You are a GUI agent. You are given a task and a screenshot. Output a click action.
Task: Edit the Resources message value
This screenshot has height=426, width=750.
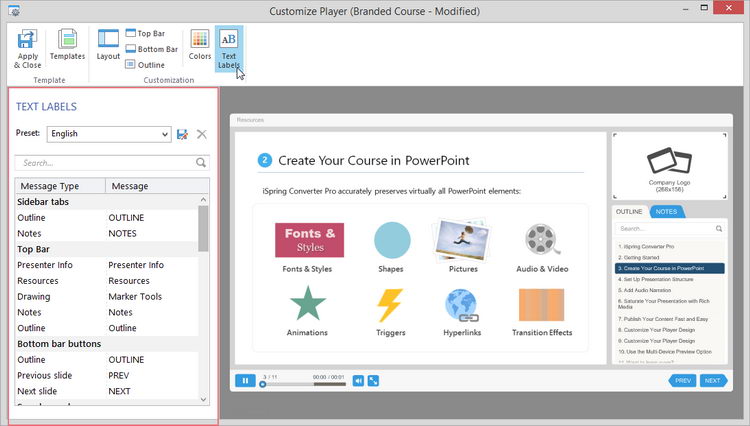pos(129,281)
